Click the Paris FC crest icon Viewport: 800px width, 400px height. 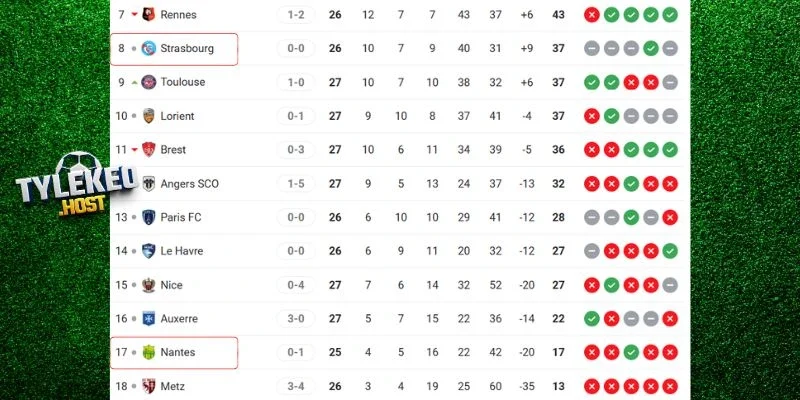149,217
